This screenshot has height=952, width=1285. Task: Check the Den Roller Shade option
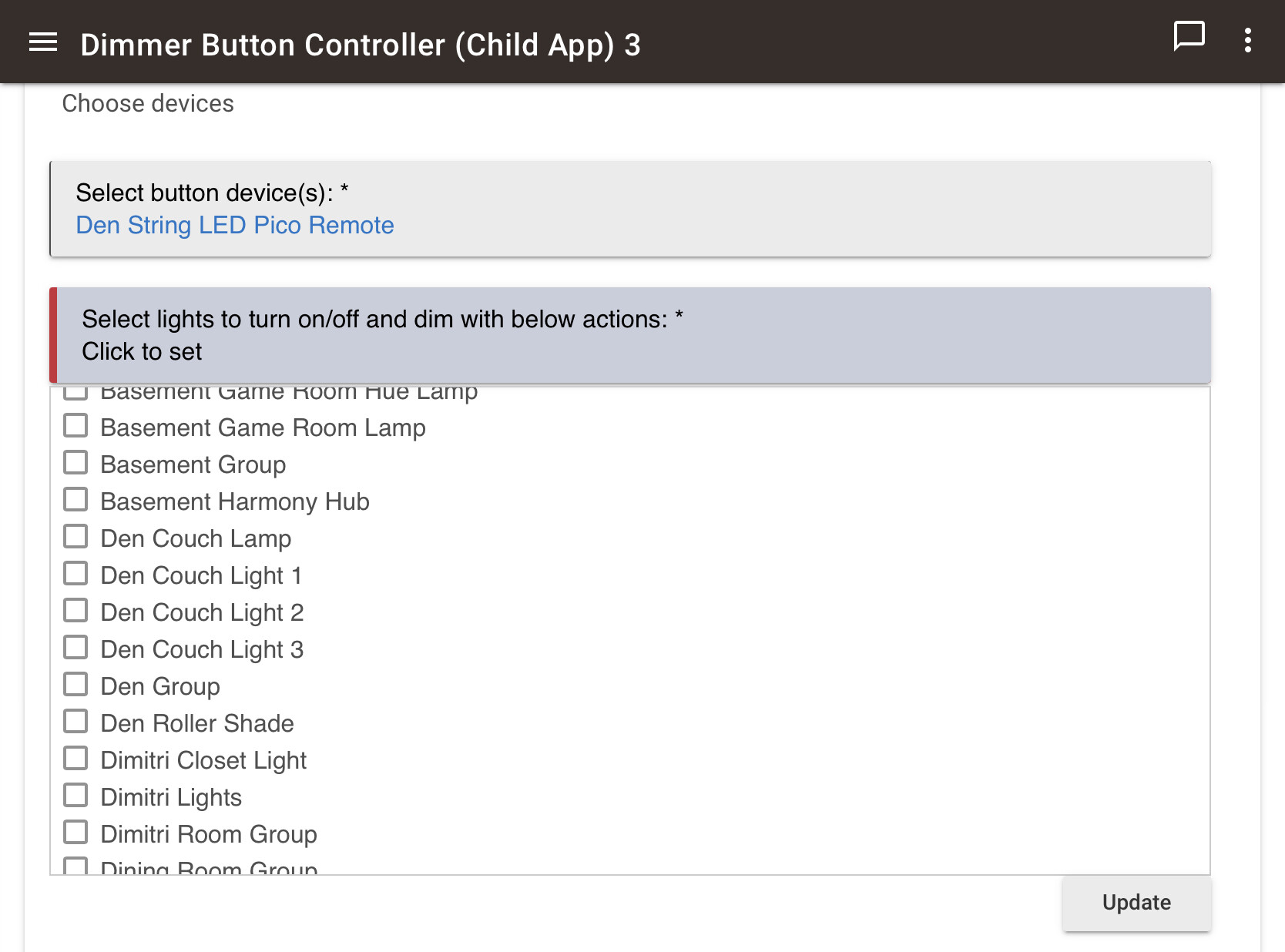point(75,722)
